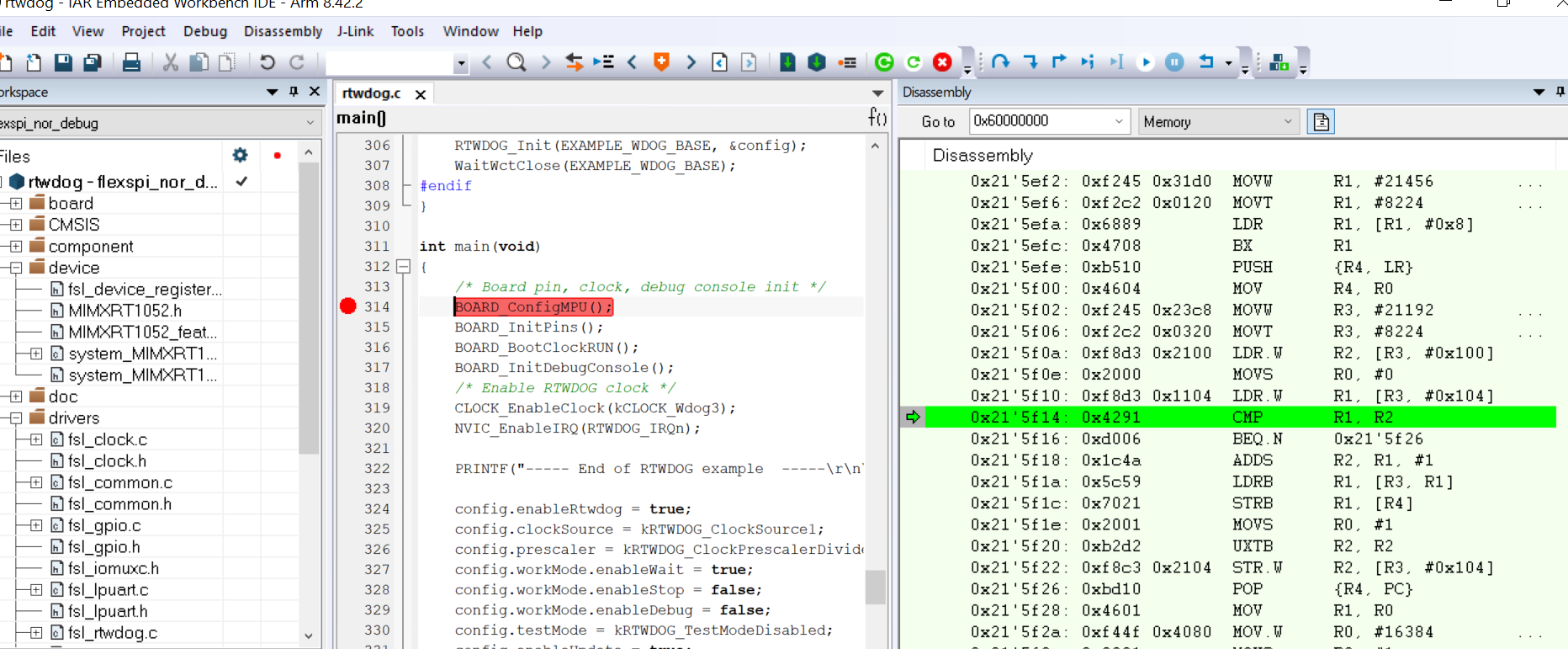Click the red dot column header in Files
This screenshot has height=649, width=1568.
277,156
